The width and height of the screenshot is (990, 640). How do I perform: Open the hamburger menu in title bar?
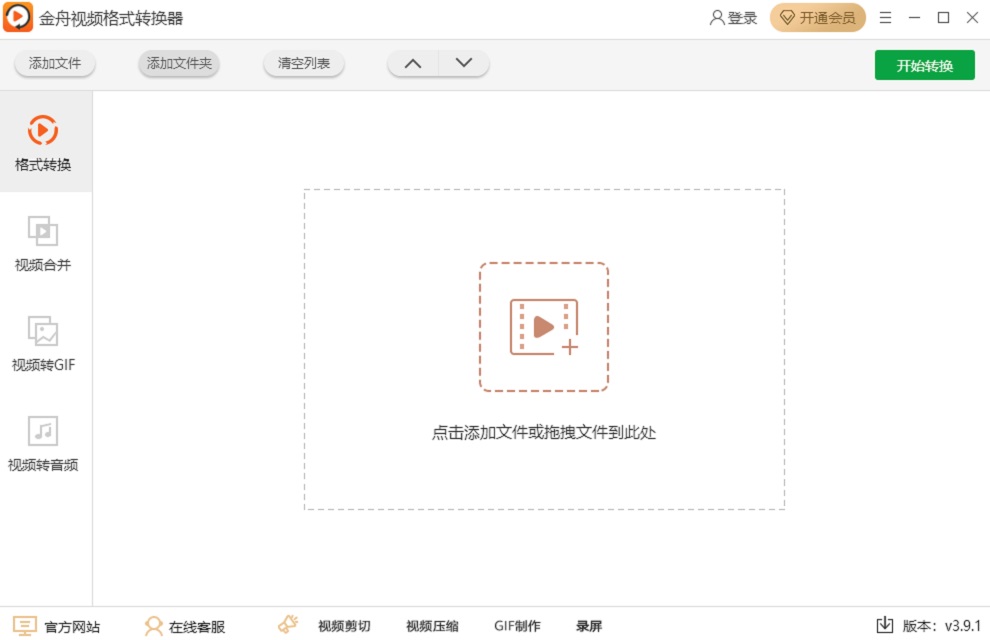click(x=884, y=17)
